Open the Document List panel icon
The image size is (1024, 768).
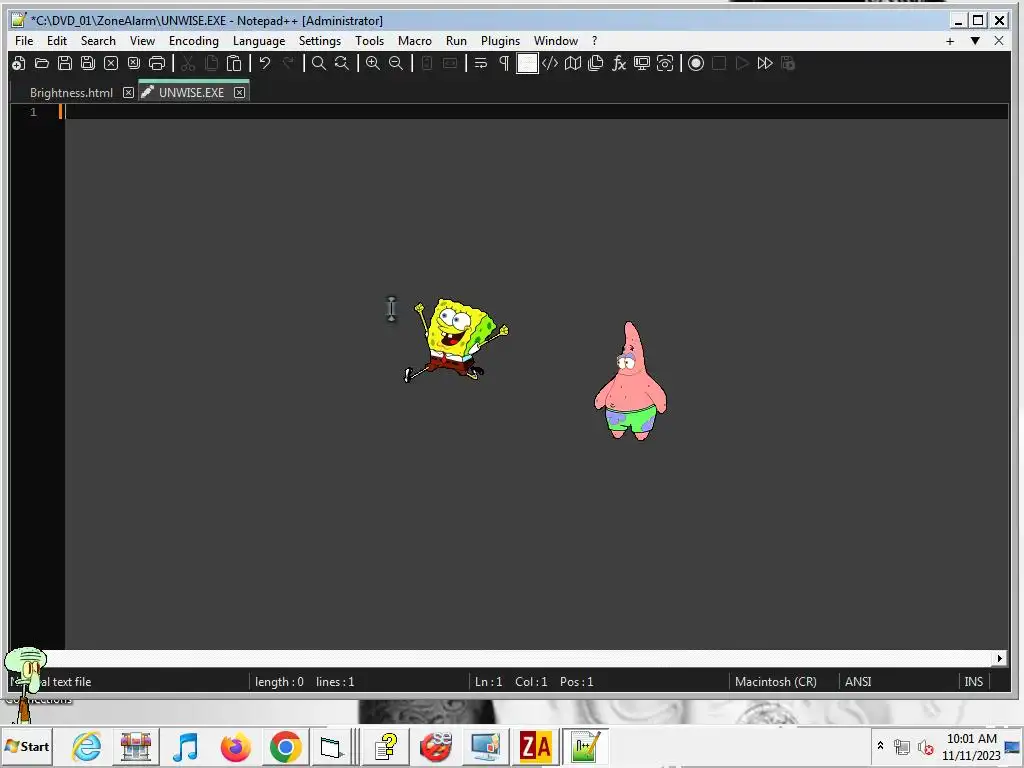click(x=596, y=63)
